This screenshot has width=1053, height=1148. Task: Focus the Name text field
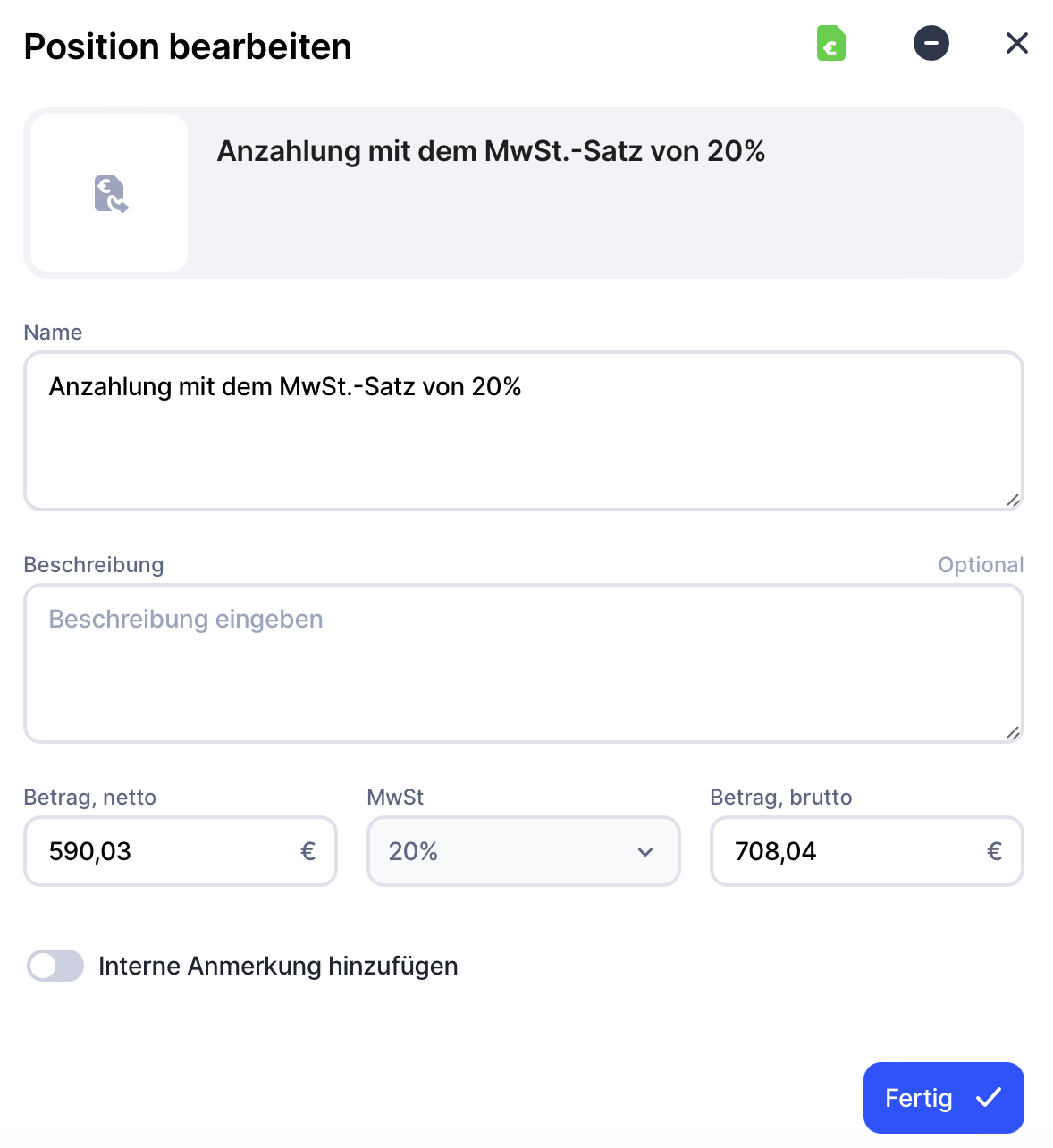pos(523,431)
